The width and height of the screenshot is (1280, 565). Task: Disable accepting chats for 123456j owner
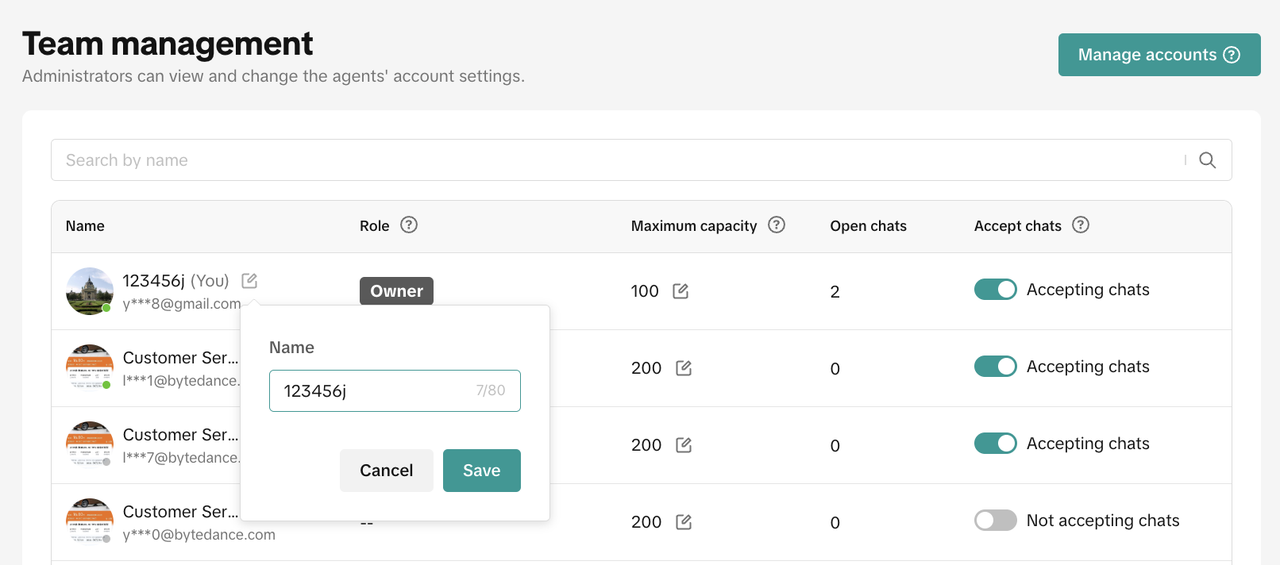point(995,289)
